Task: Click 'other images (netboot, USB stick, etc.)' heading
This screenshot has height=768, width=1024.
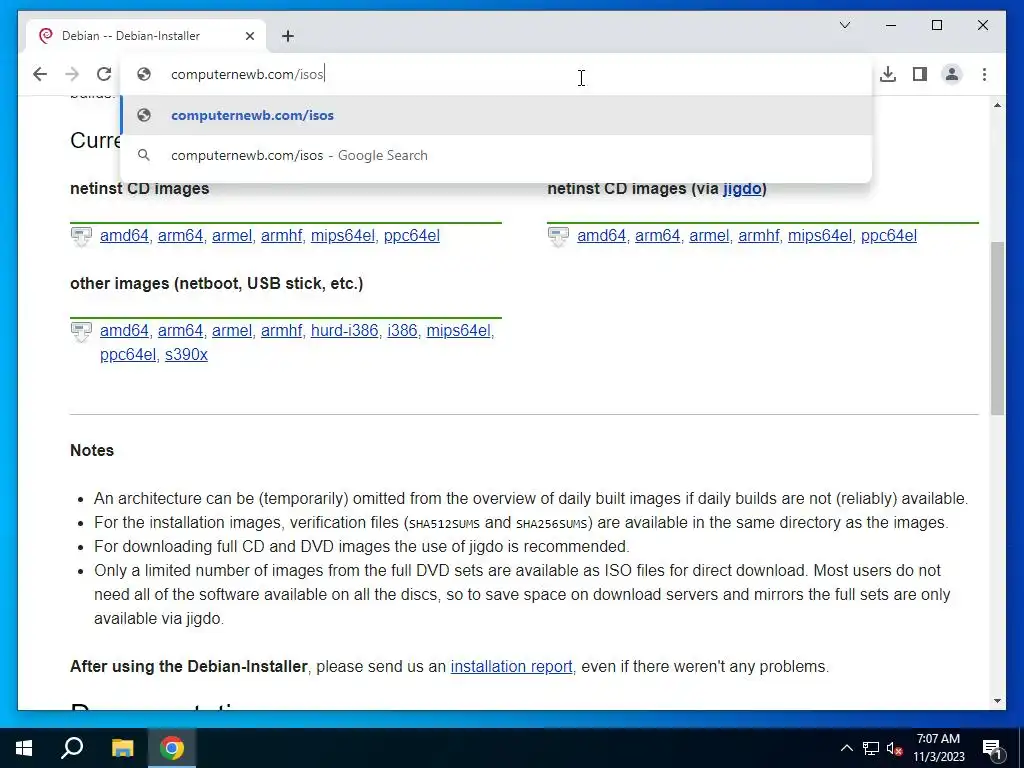Action: point(217,283)
